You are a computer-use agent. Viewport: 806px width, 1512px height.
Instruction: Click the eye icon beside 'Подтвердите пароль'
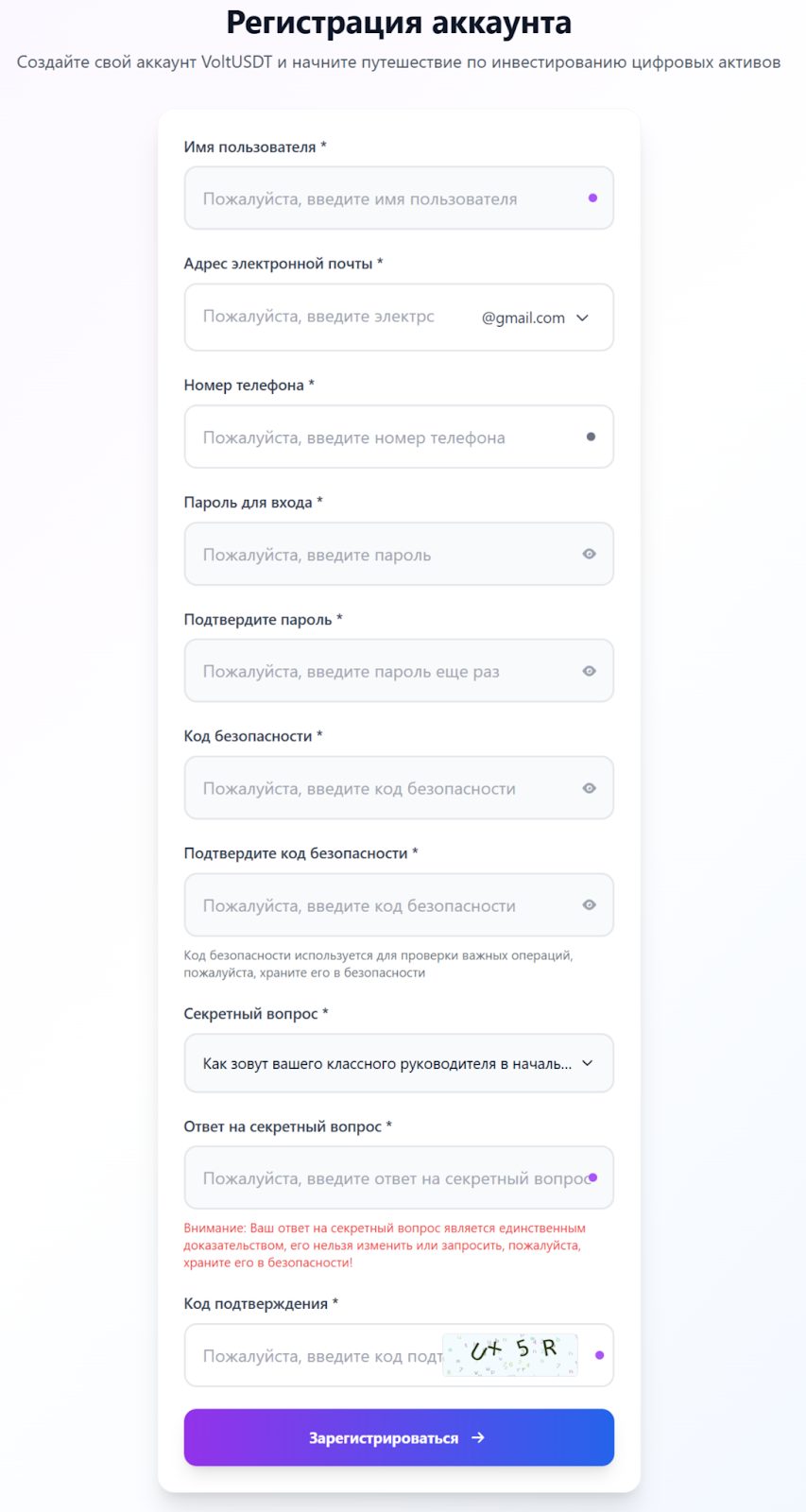(x=589, y=671)
